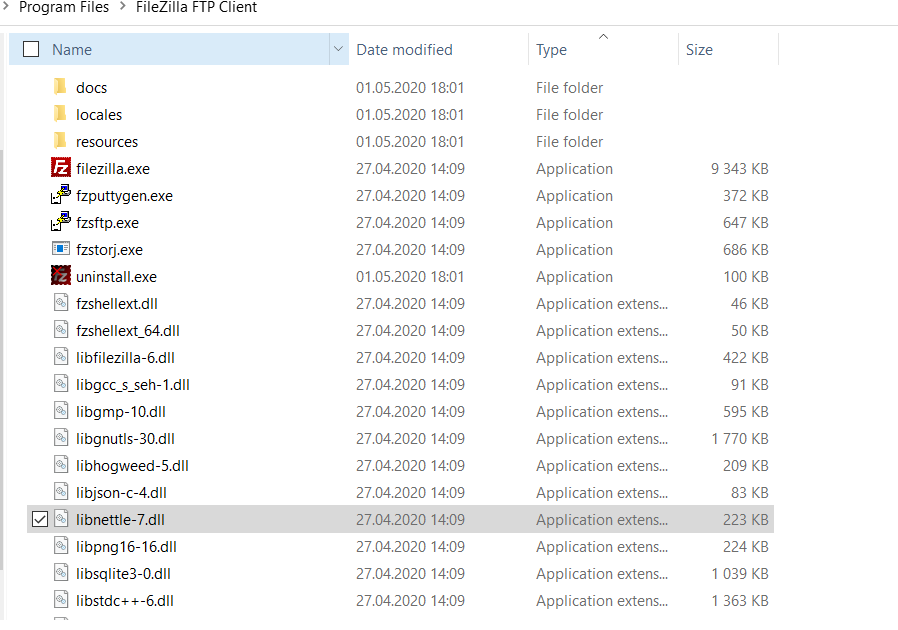This screenshot has height=630, width=898.
Task: Click the fzputtygen.exe icon
Action: pos(61,195)
